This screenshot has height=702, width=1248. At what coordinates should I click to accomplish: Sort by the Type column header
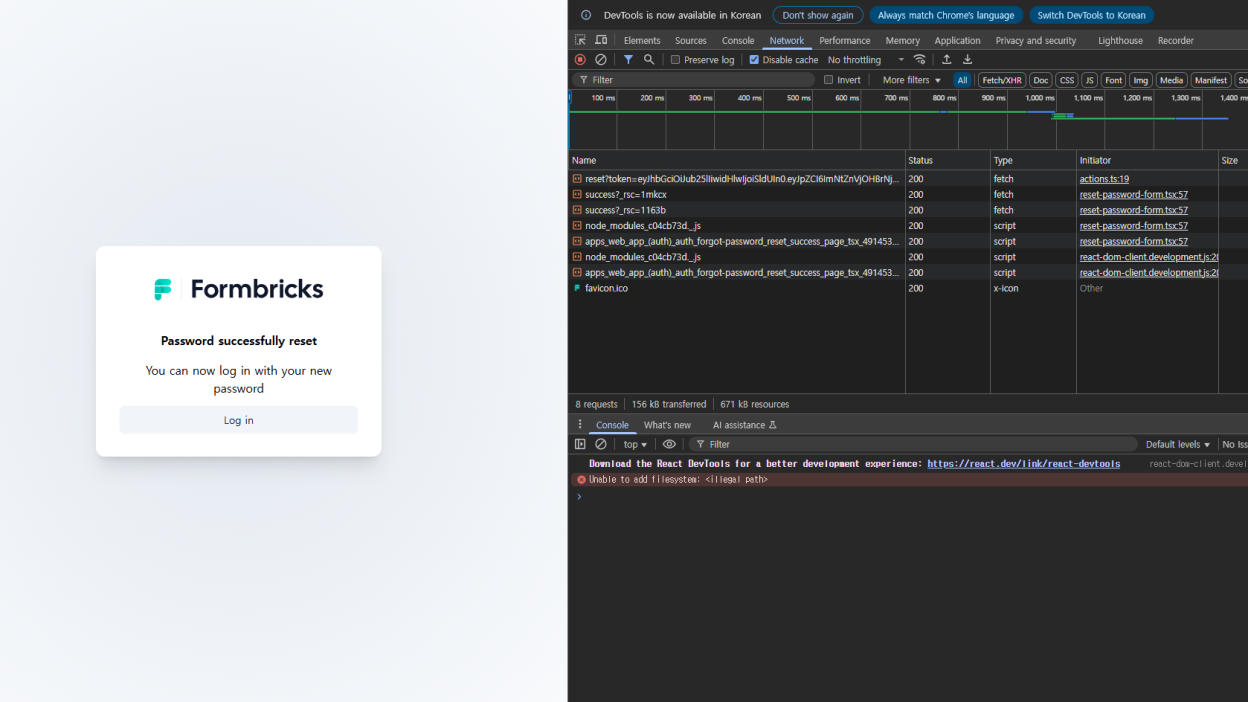[x=1033, y=160]
